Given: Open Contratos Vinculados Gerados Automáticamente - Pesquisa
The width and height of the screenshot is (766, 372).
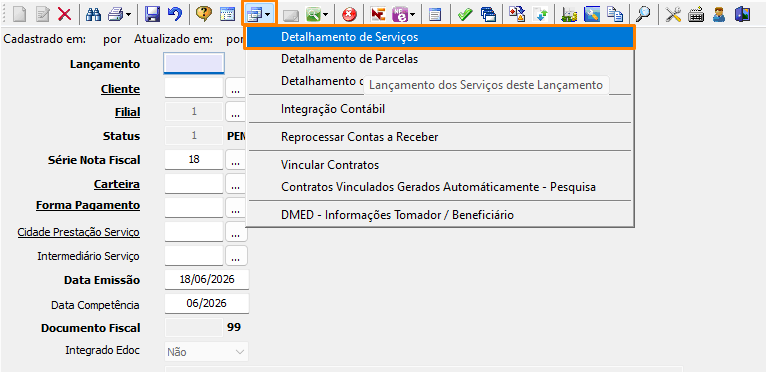Looking at the screenshot, I should [x=440, y=187].
